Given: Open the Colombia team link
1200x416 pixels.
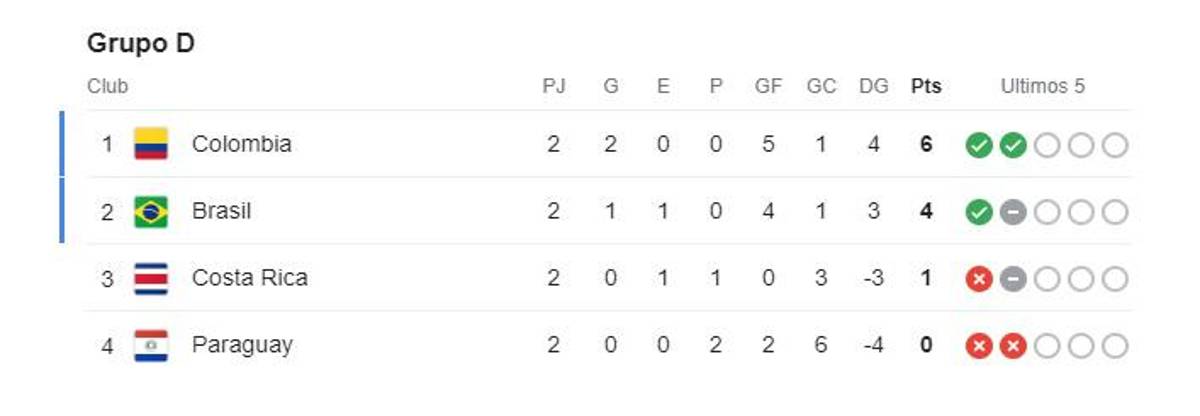Looking at the screenshot, I should 241,144.
